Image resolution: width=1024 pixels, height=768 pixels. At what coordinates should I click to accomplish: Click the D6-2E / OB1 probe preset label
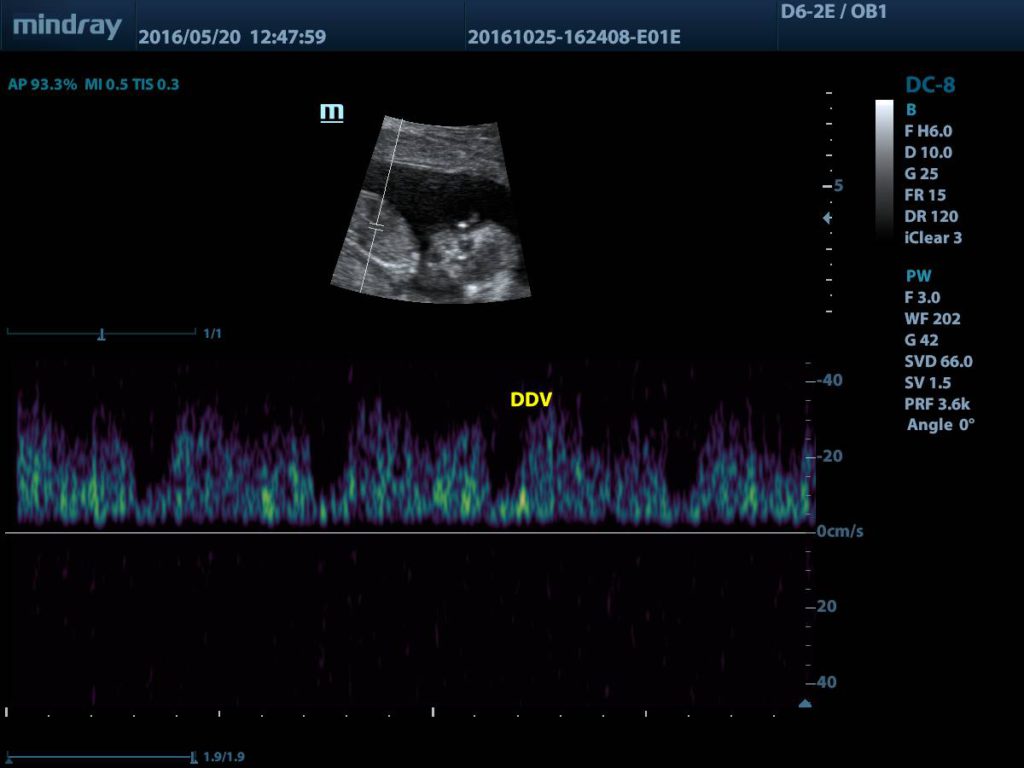click(x=832, y=13)
